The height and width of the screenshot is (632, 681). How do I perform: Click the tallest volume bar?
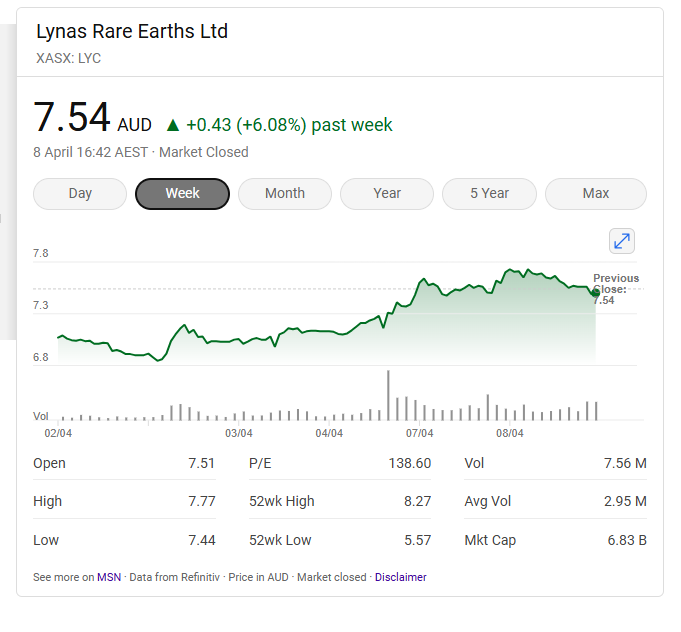[388, 395]
